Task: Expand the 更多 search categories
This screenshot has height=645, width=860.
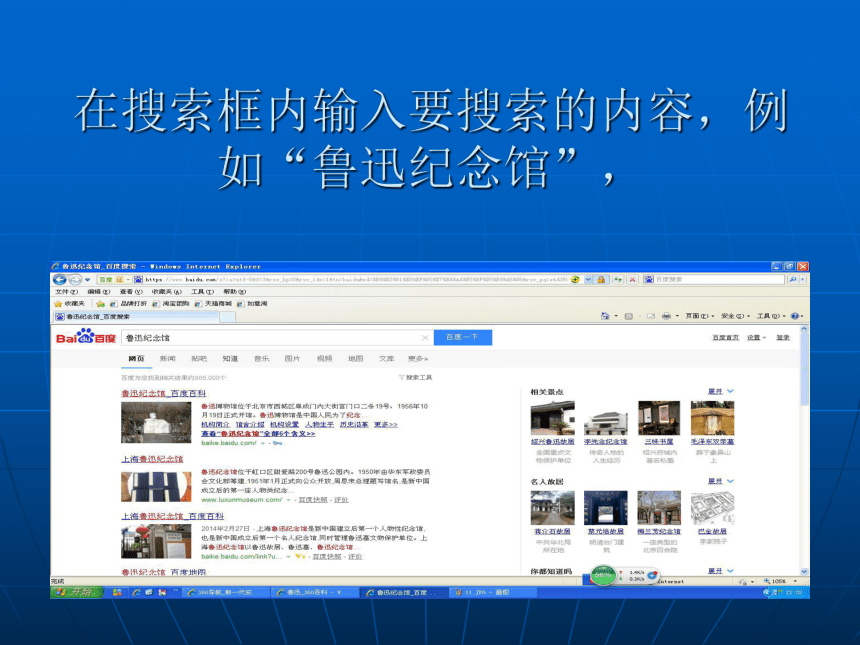Action: [418, 359]
